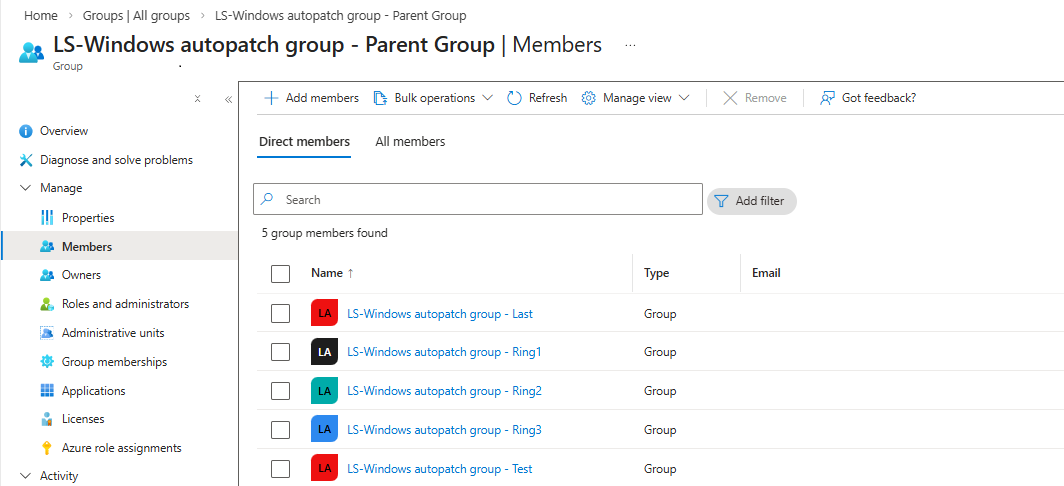Image resolution: width=1064 pixels, height=486 pixels.
Task: Click the funnel icon on Add filter
Action: (x=722, y=201)
